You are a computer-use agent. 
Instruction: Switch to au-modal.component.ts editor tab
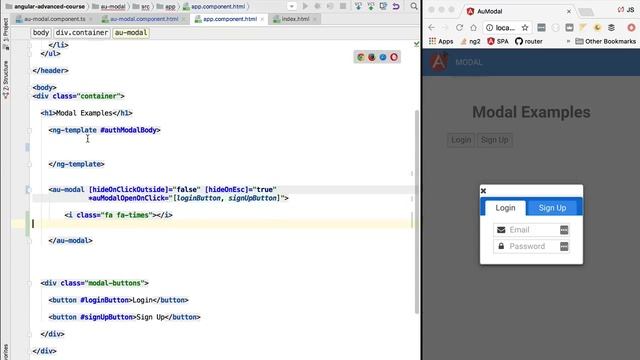[x=55, y=19]
